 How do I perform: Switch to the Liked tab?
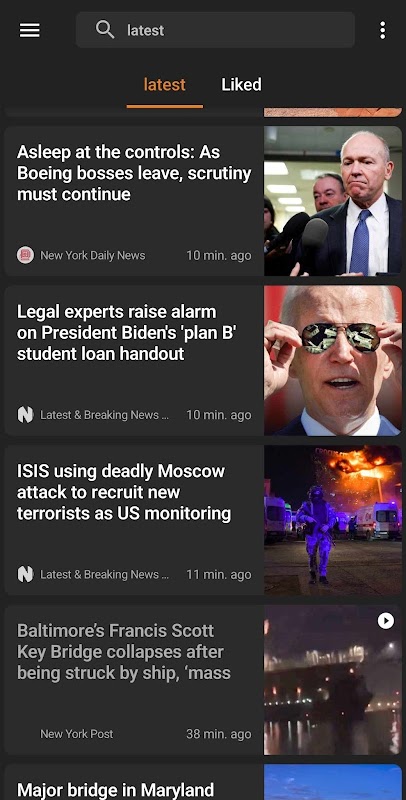click(x=241, y=84)
